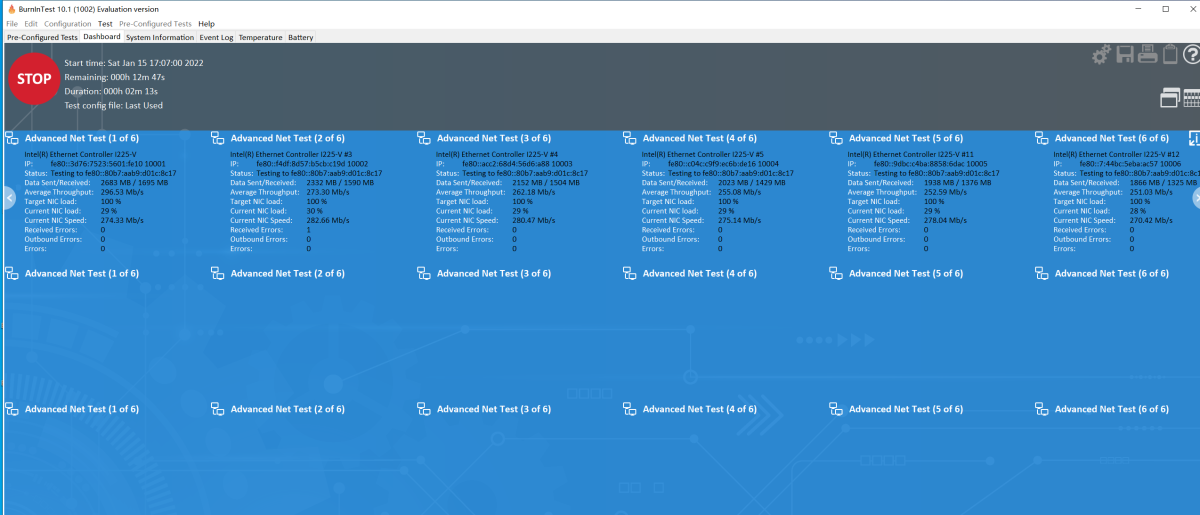
Task: Open test configuration gears icon
Action: pos(1101,55)
